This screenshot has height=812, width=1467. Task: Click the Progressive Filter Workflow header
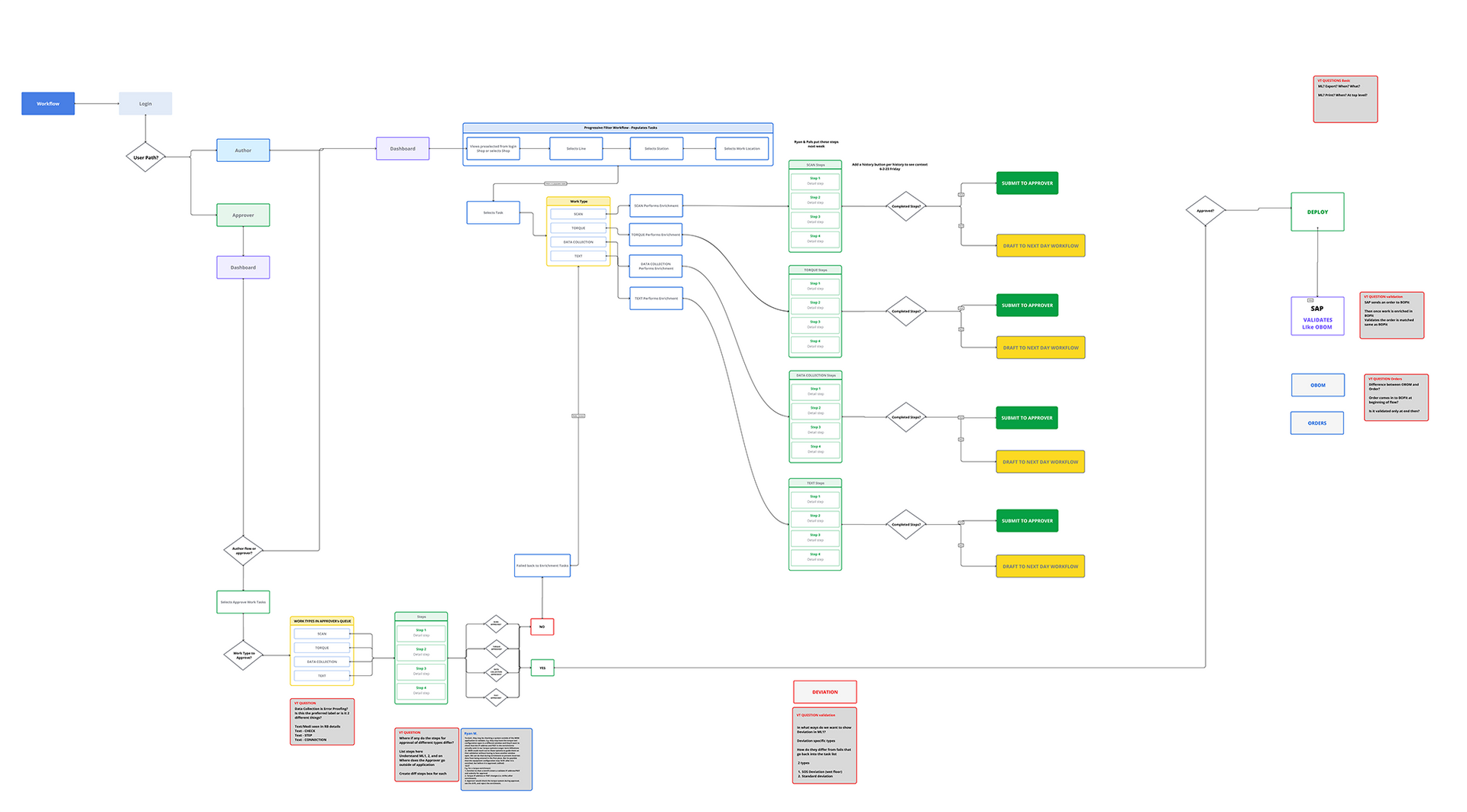(x=618, y=128)
